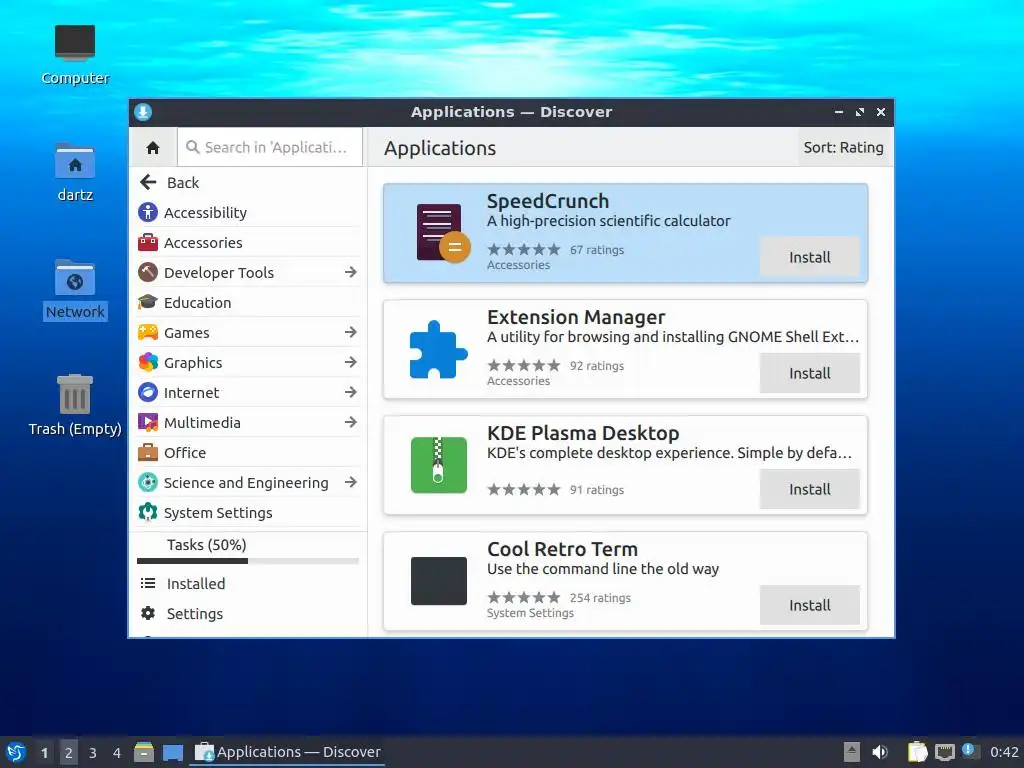Click the Extension Manager puzzle icon
Viewport: 1024px width, 768px height.
coord(438,349)
